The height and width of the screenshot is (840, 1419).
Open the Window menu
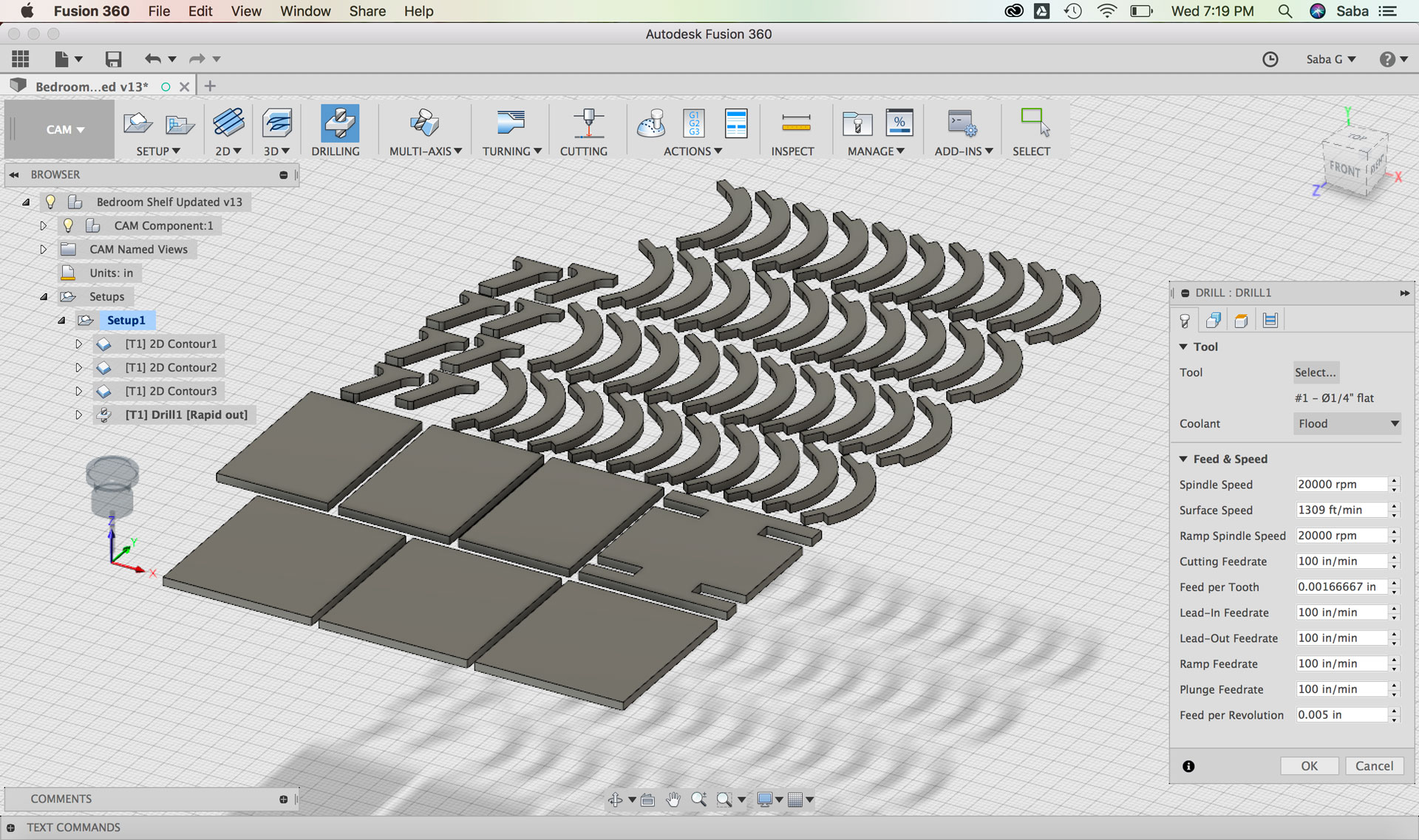pos(304,11)
